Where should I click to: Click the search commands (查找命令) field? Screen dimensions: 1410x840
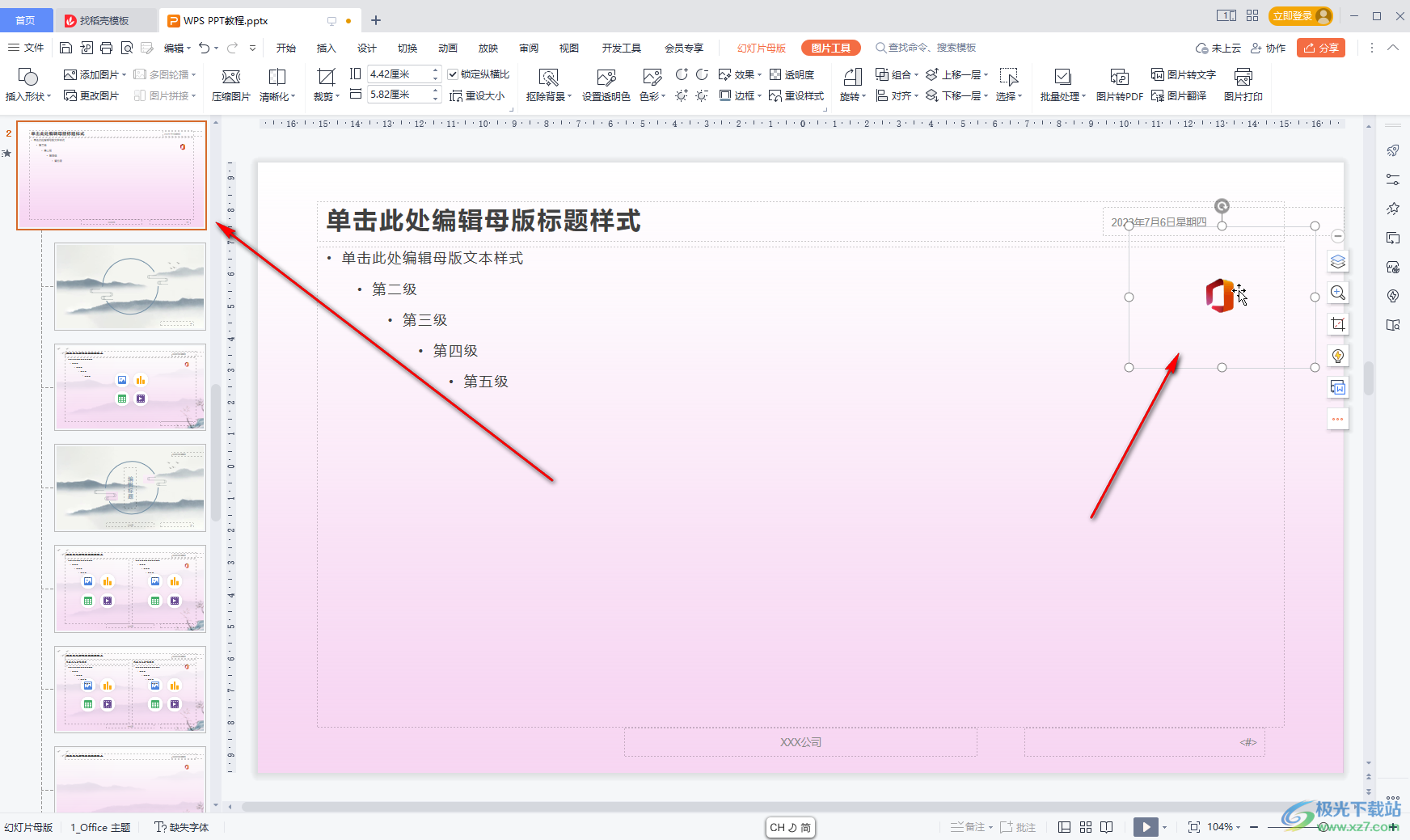pyautogui.click(x=927, y=48)
